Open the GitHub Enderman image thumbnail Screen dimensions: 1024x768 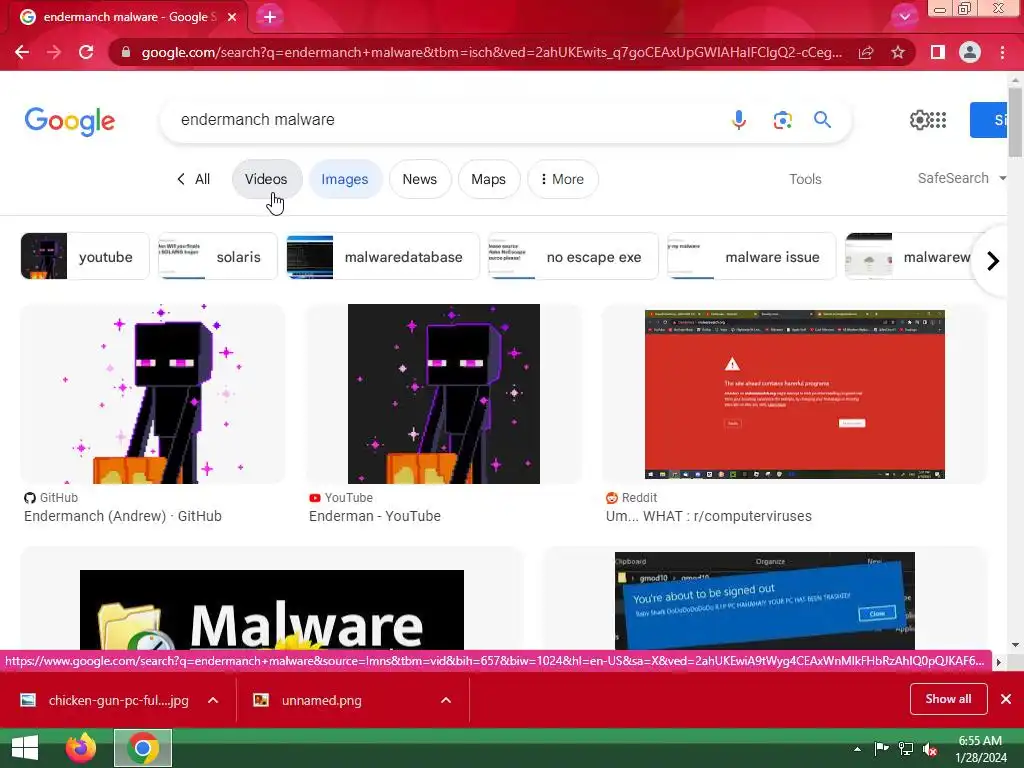pyautogui.click(x=153, y=394)
